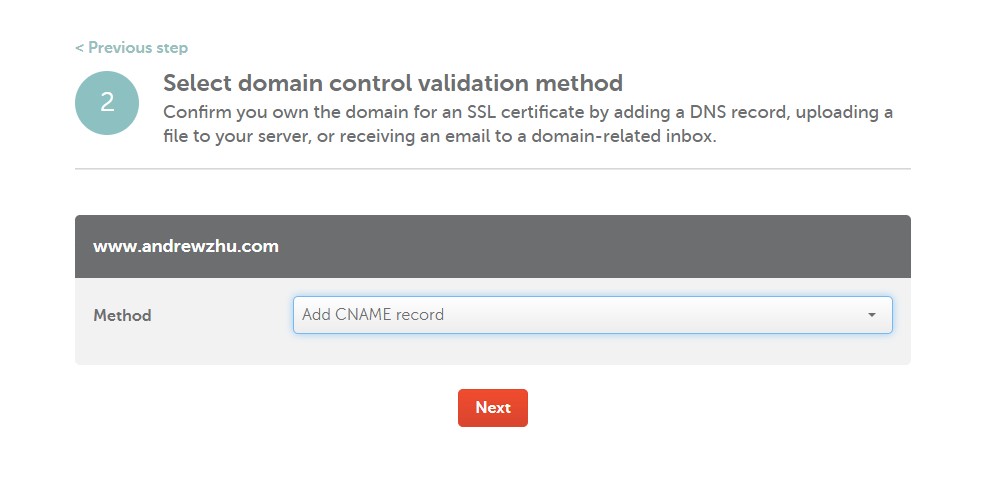This screenshot has width=997, height=490.
Task: Go back via the Previous step link
Action: (131, 48)
